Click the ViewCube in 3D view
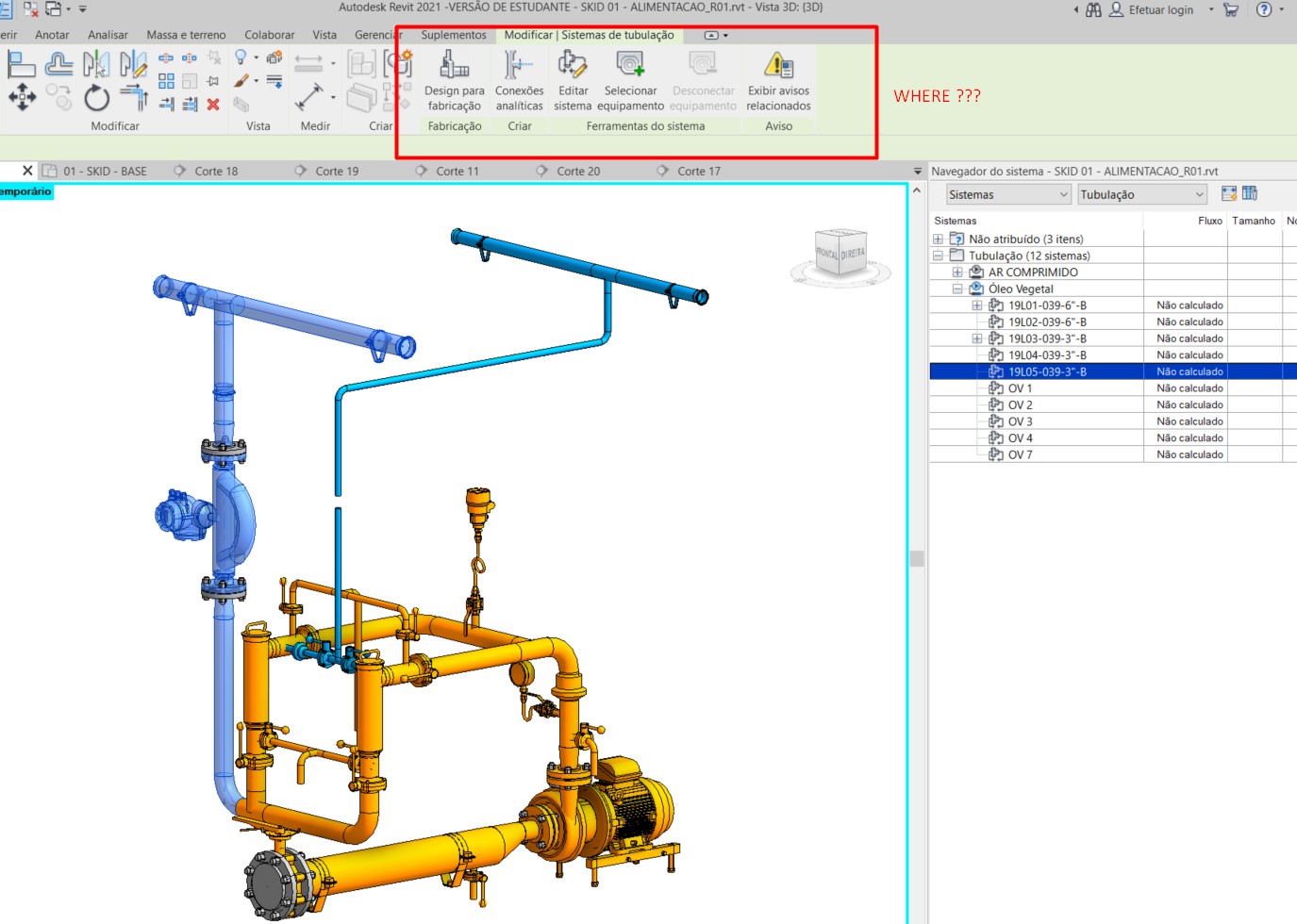 (840, 255)
